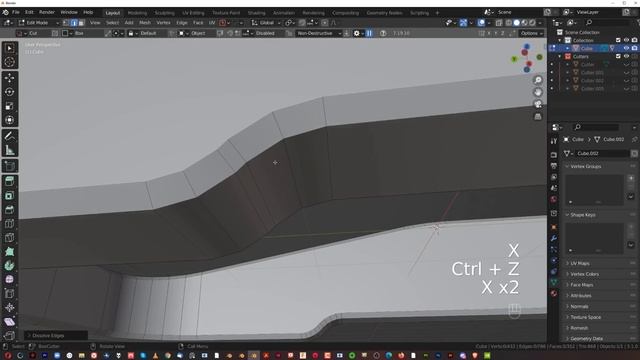640x360 pixels.
Task: Open the File menu
Action: point(16,12)
